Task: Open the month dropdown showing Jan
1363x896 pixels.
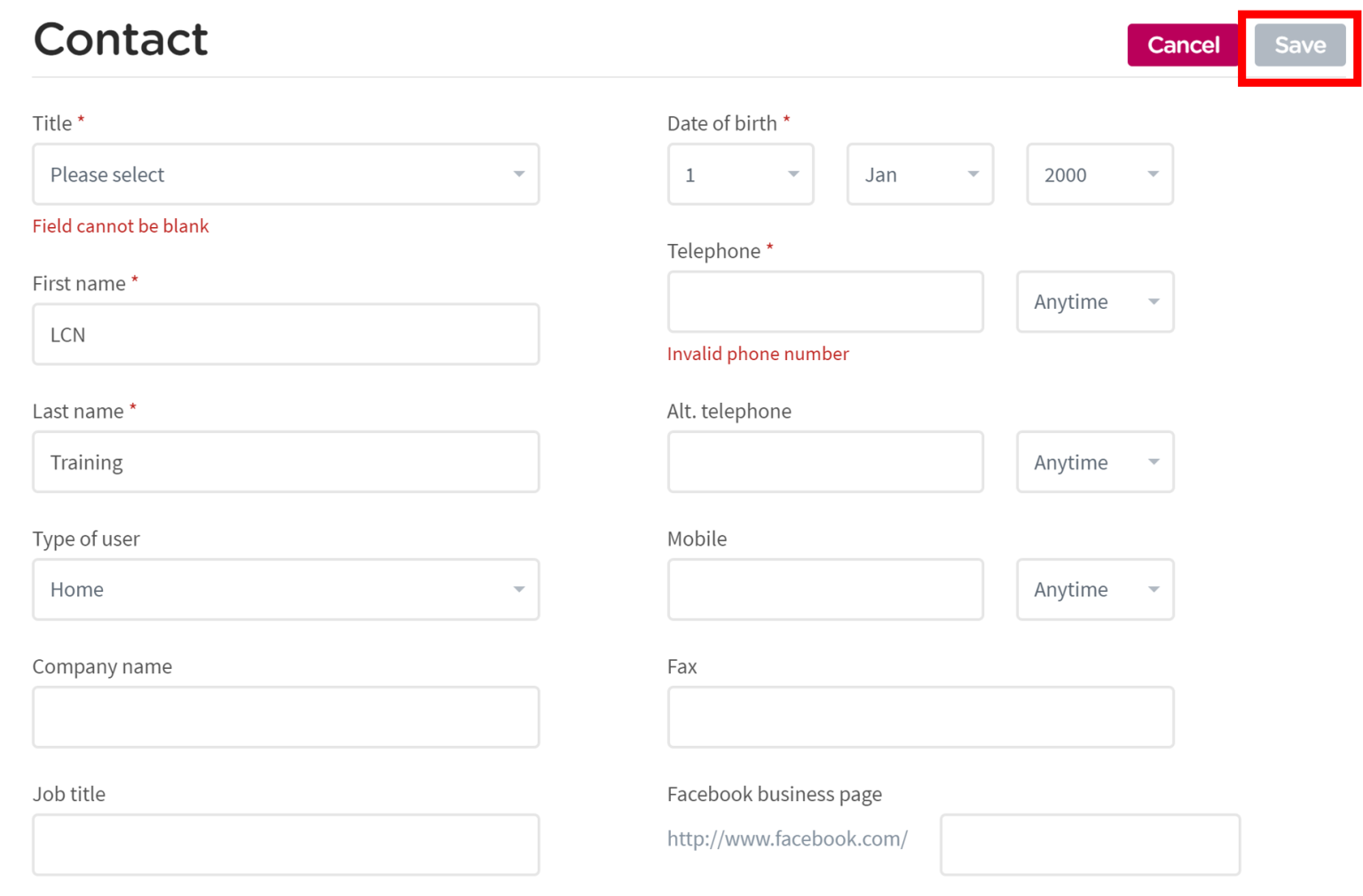Action: tap(919, 174)
